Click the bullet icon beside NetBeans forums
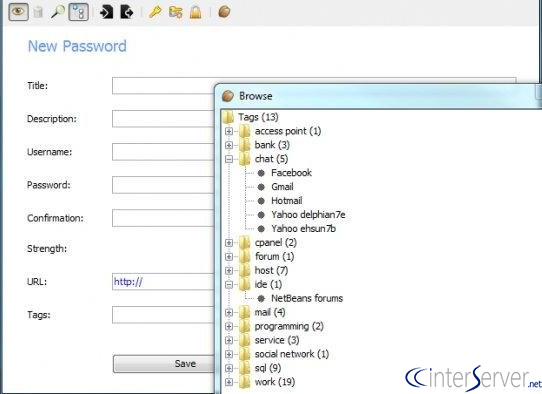Image resolution: width=542 pixels, height=394 pixels. [261, 299]
